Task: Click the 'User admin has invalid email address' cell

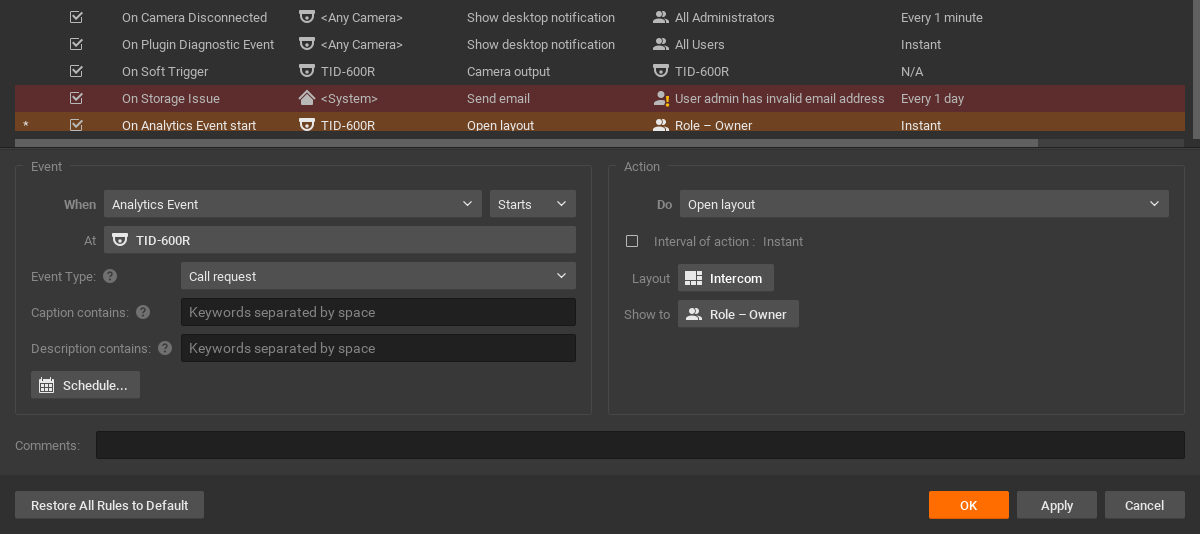Action: [x=780, y=98]
